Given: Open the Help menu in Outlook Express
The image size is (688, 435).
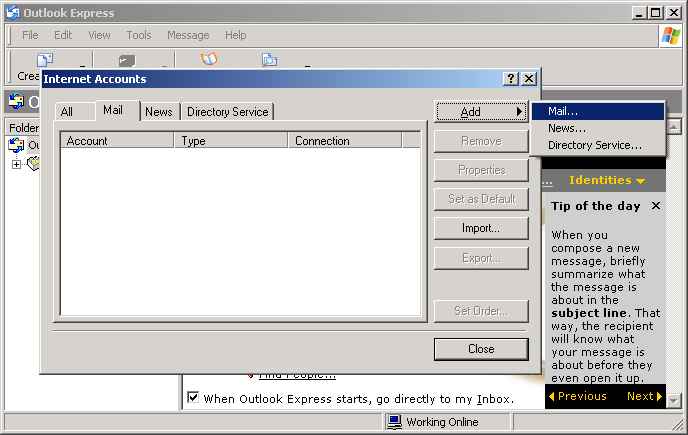Looking at the screenshot, I should (x=236, y=35).
